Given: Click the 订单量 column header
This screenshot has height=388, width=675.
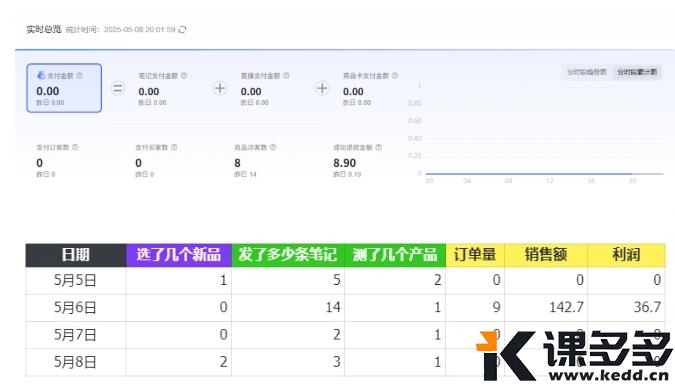Looking at the screenshot, I should pyautogui.click(x=475, y=255).
